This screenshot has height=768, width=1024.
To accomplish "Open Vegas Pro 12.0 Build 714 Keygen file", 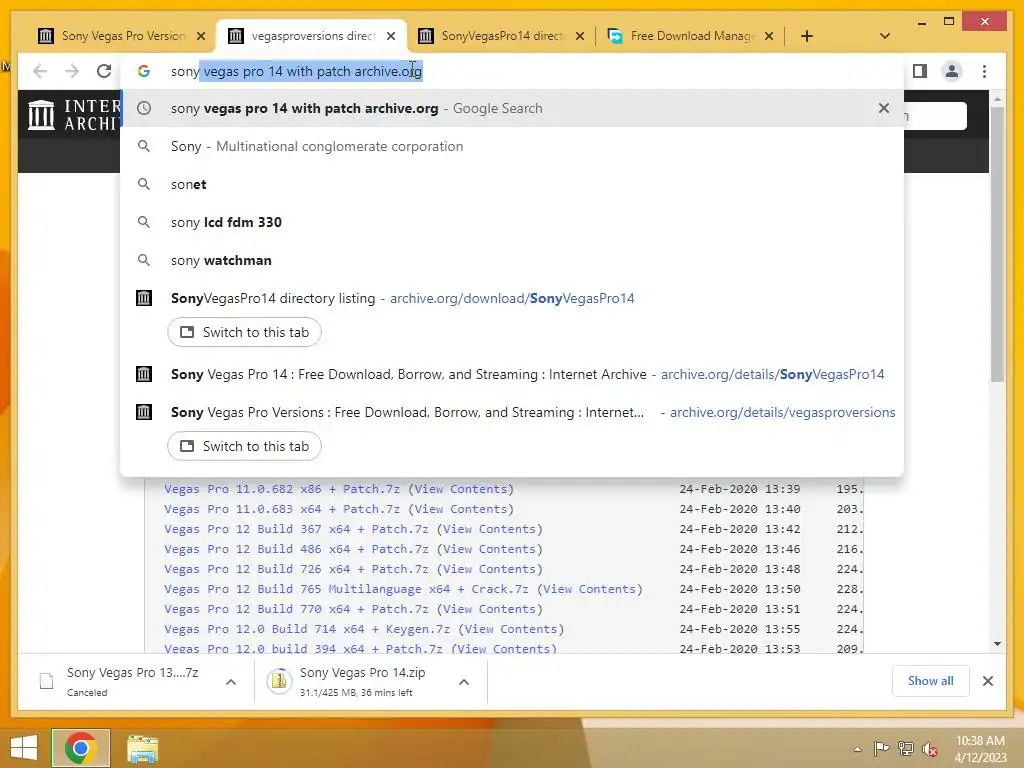I will 307,629.
